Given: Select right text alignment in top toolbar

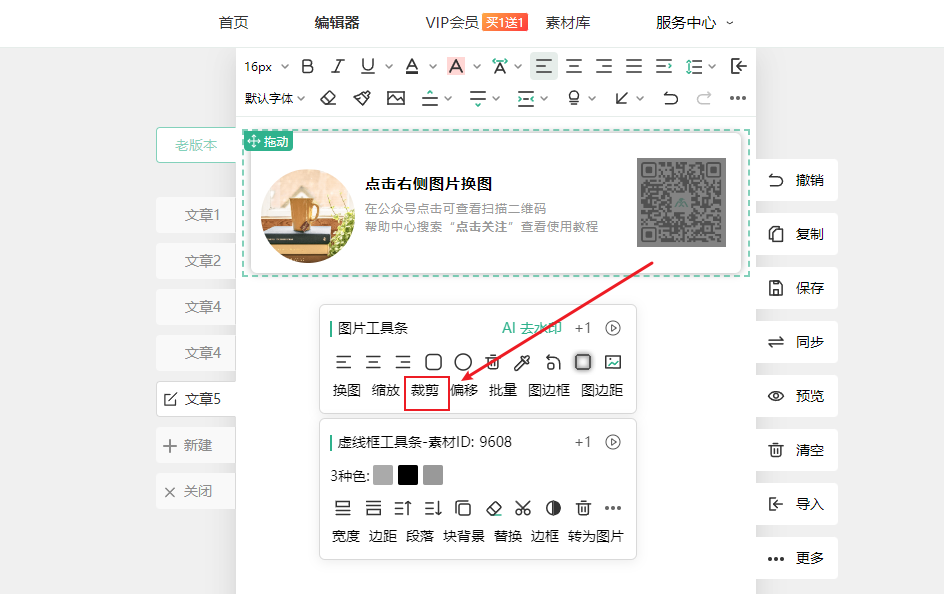Looking at the screenshot, I should (604, 66).
